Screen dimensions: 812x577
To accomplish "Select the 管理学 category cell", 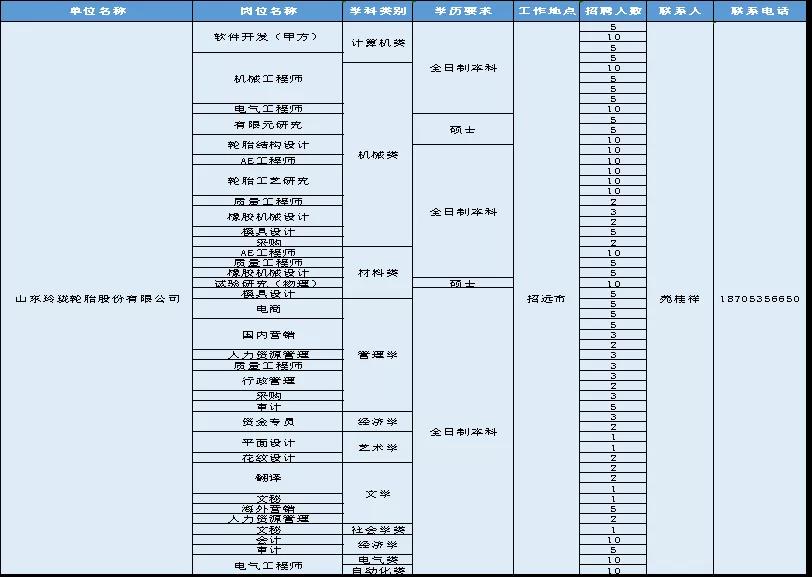I will pyautogui.click(x=378, y=355).
